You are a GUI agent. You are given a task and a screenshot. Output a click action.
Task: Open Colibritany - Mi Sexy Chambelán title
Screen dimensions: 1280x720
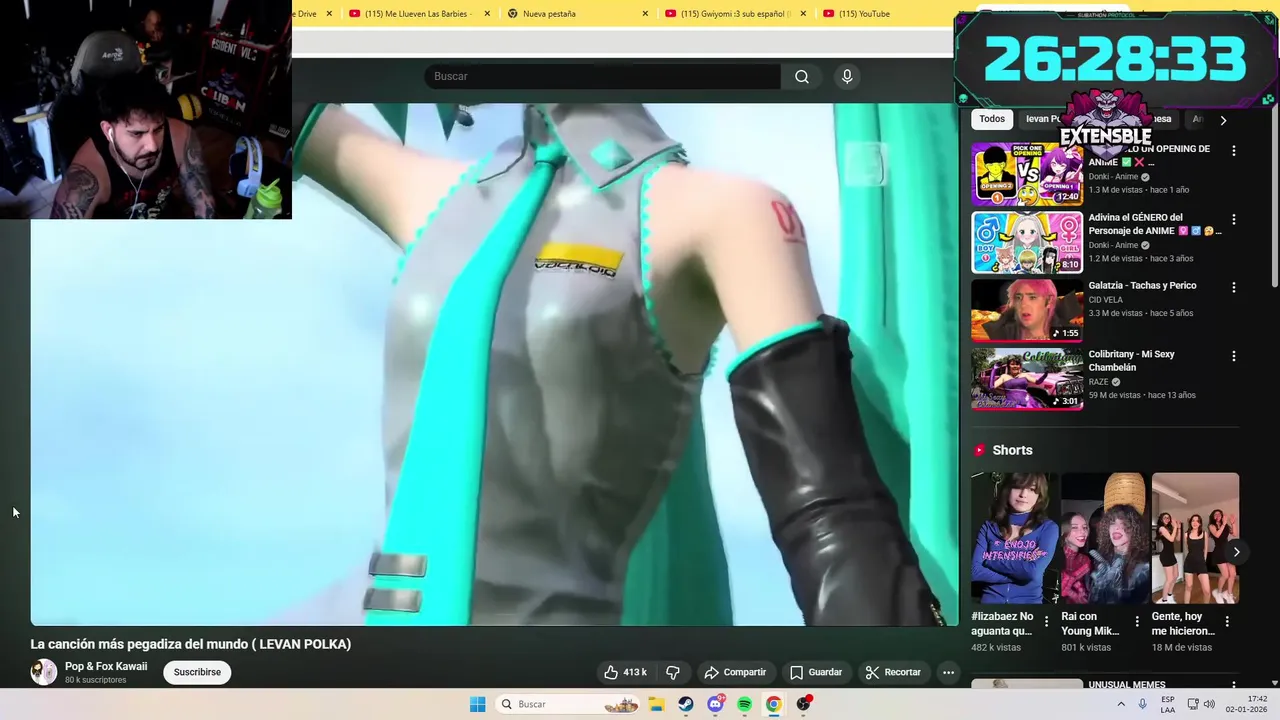[x=1132, y=360]
